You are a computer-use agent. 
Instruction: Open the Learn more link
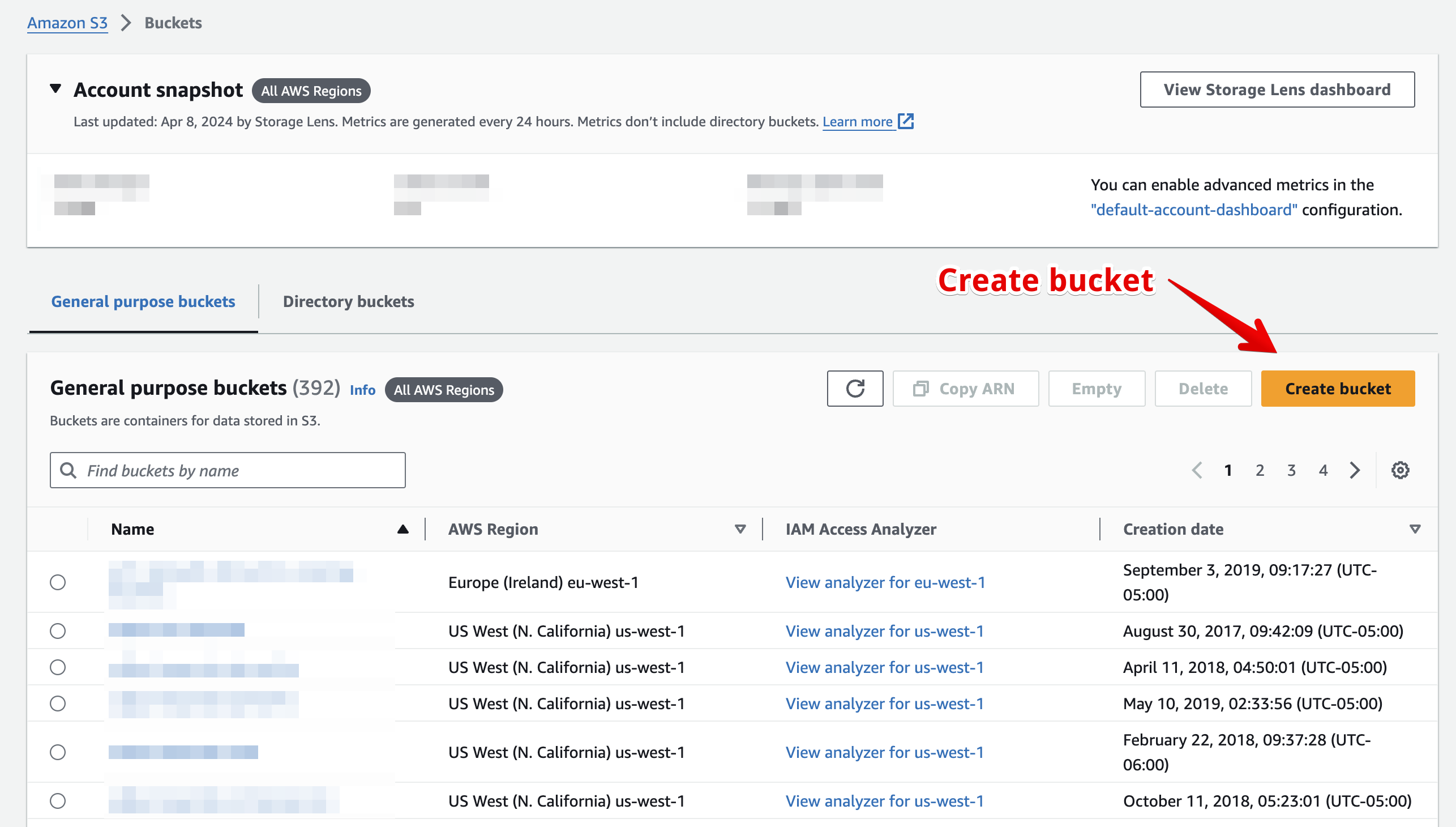[857, 122]
